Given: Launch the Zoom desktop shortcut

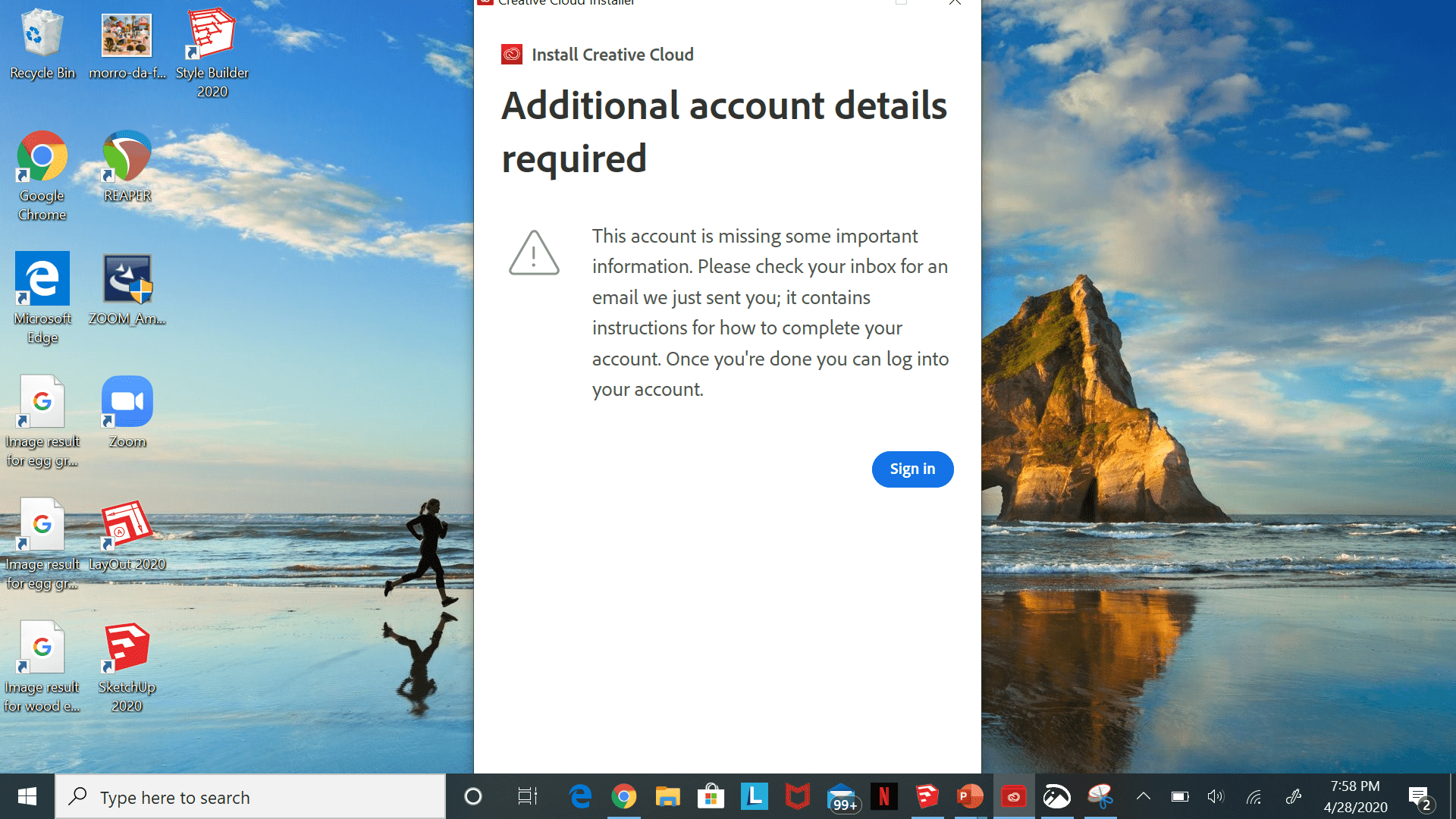Looking at the screenshot, I should 127,413.
